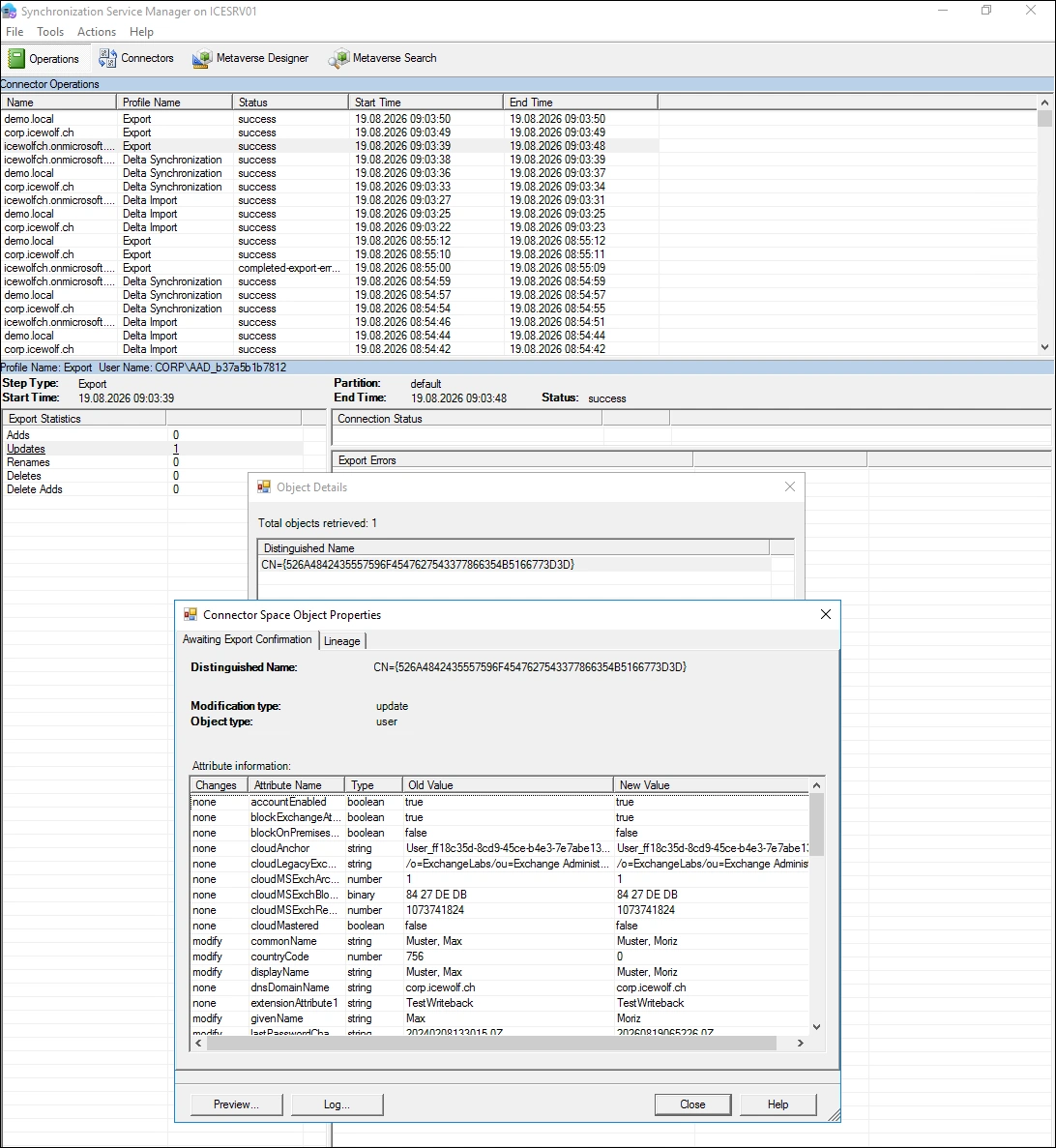Image resolution: width=1056 pixels, height=1148 pixels.
Task: Select the completed-export-errors operation row
Action: tap(330, 268)
